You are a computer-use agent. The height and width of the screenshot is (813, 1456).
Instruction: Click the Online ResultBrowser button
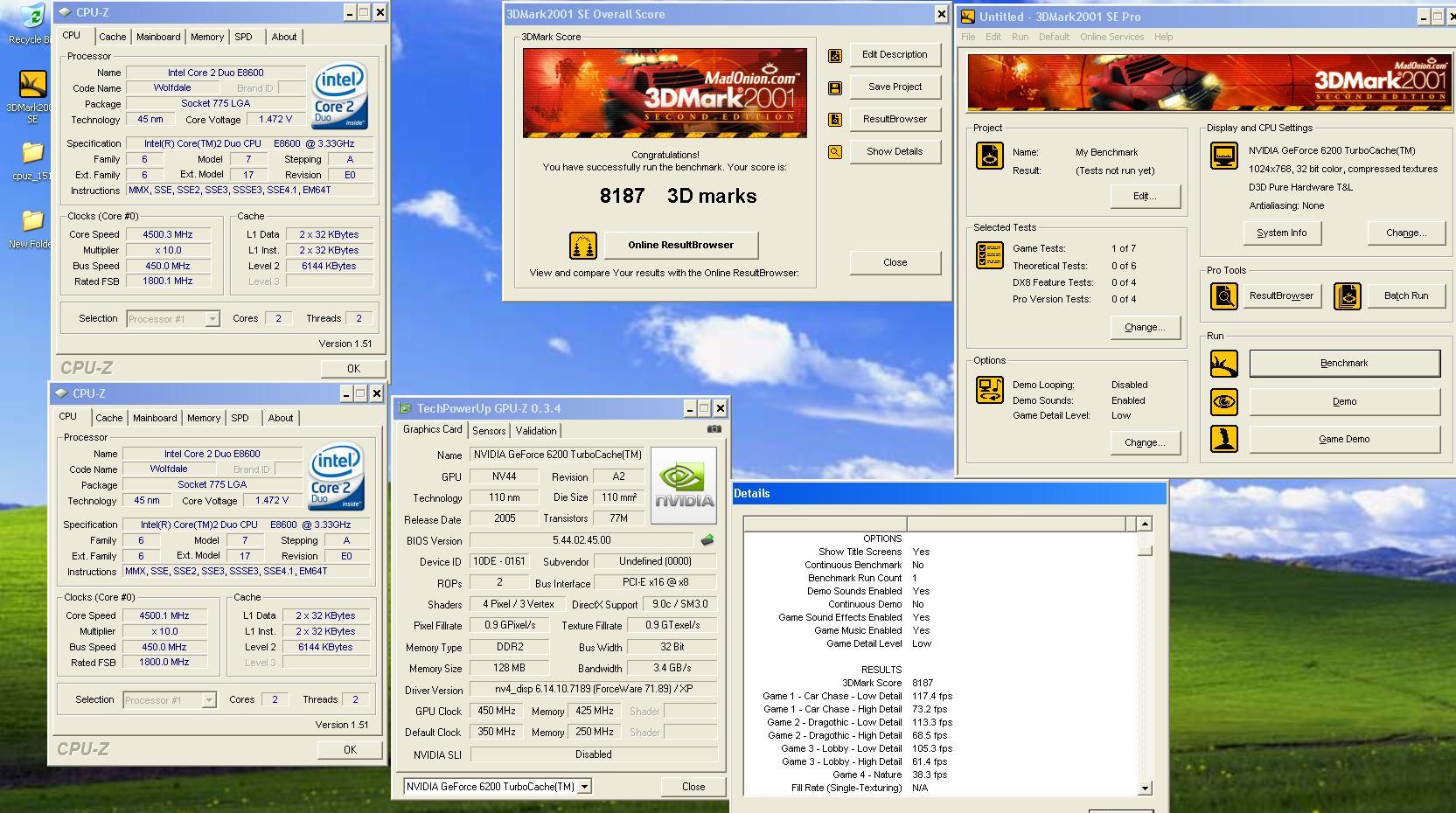(680, 245)
